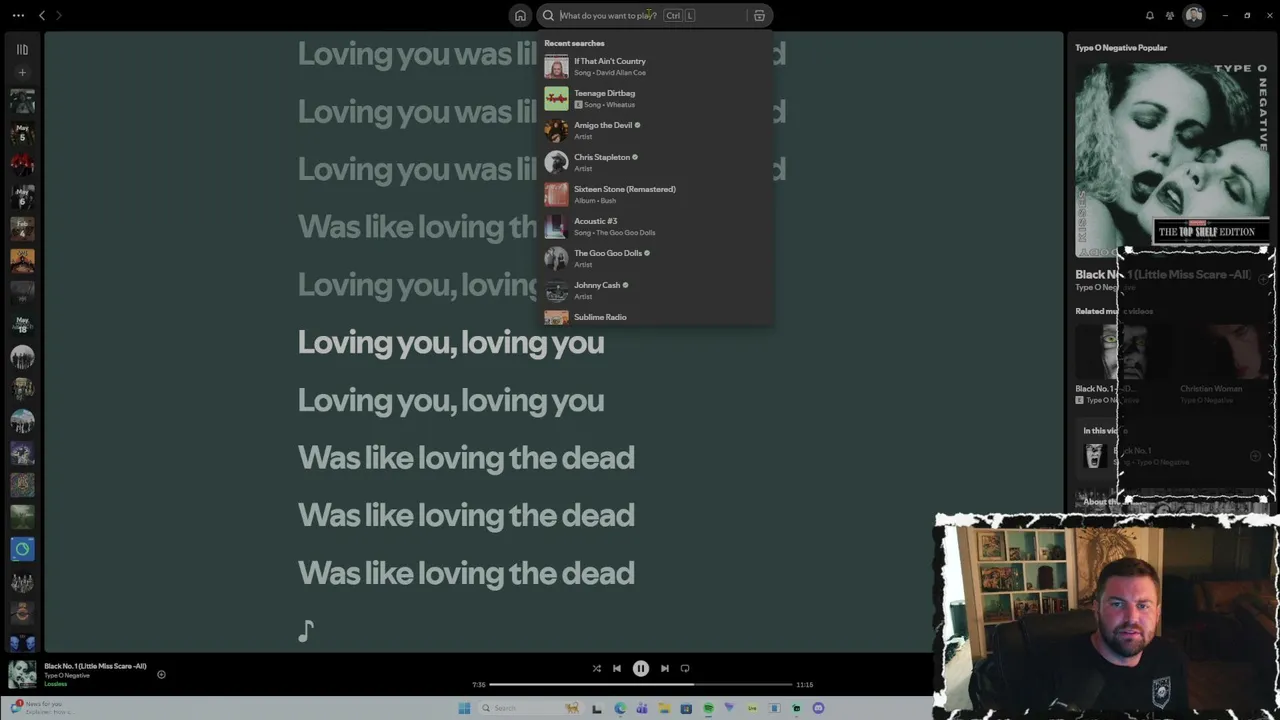
Task: Click the Bloody Kisses album cover in right panel
Action: tap(1172, 160)
